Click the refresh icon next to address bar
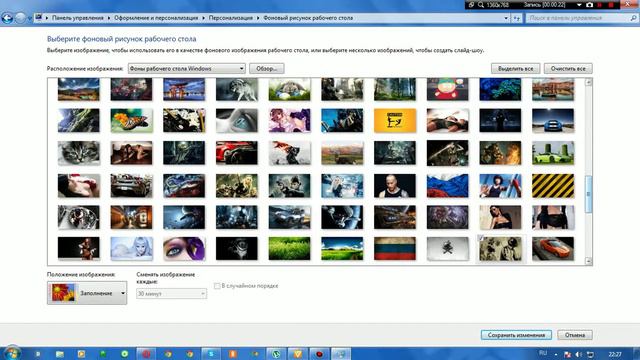This screenshot has height=360, width=640. click(517, 18)
